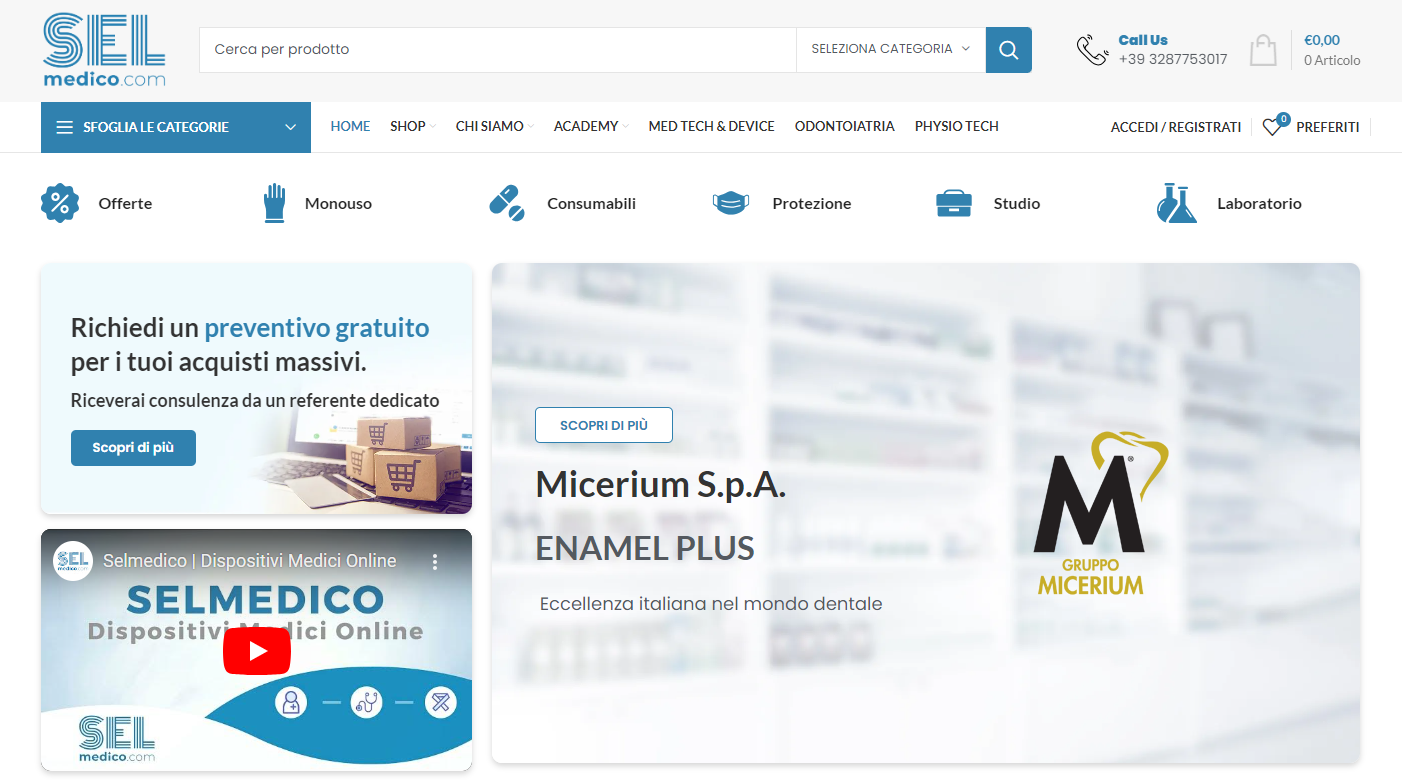Go to the Home menu item
This screenshot has width=1402, height=780.
(x=350, y=127)
